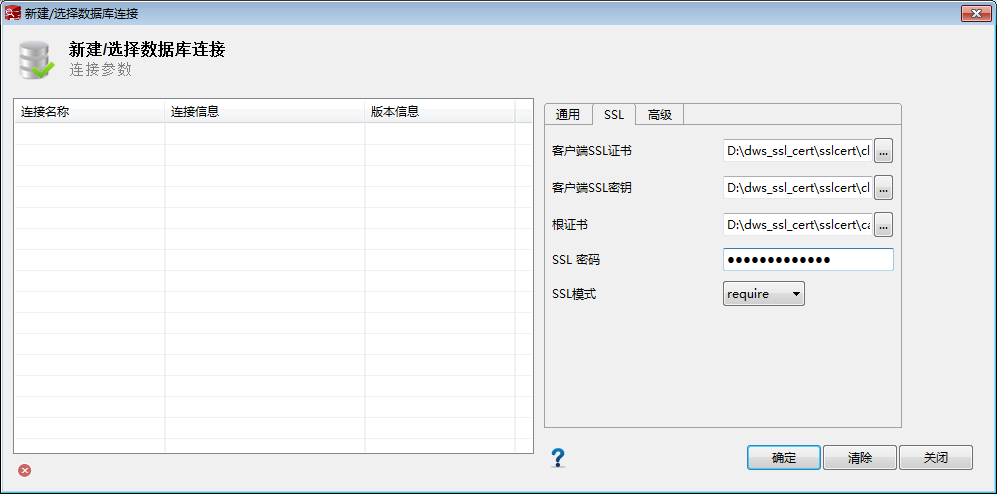Viewport: 997px width, 494px height.
Task: Browse for the 客户端SSL证书 file
Action: (884, 151)
